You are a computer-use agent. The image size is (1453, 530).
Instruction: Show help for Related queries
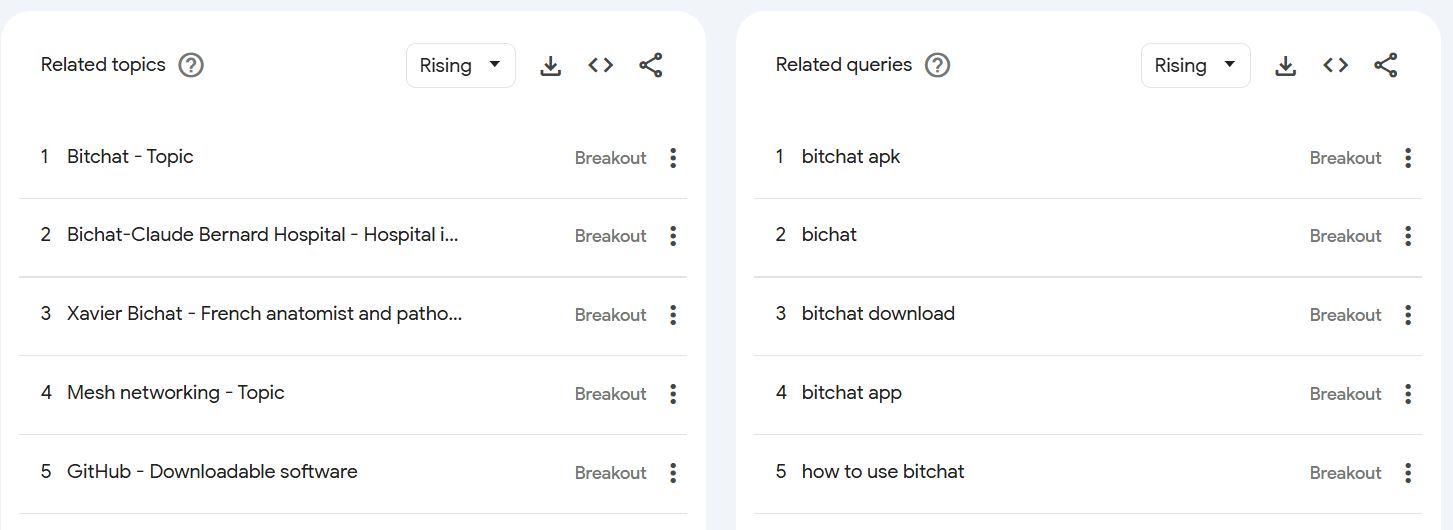937,66
